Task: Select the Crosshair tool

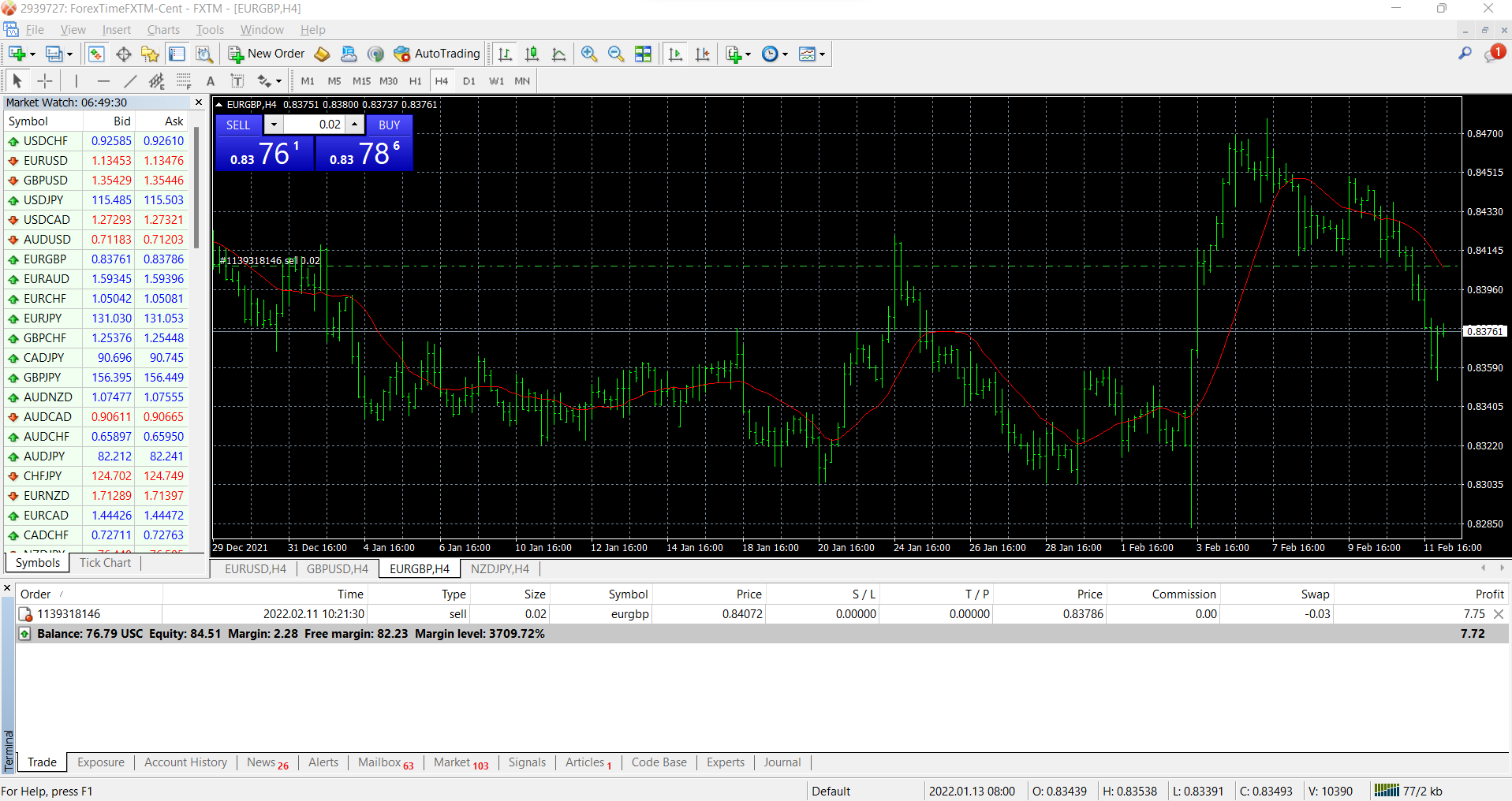Action: coord(45,80)
